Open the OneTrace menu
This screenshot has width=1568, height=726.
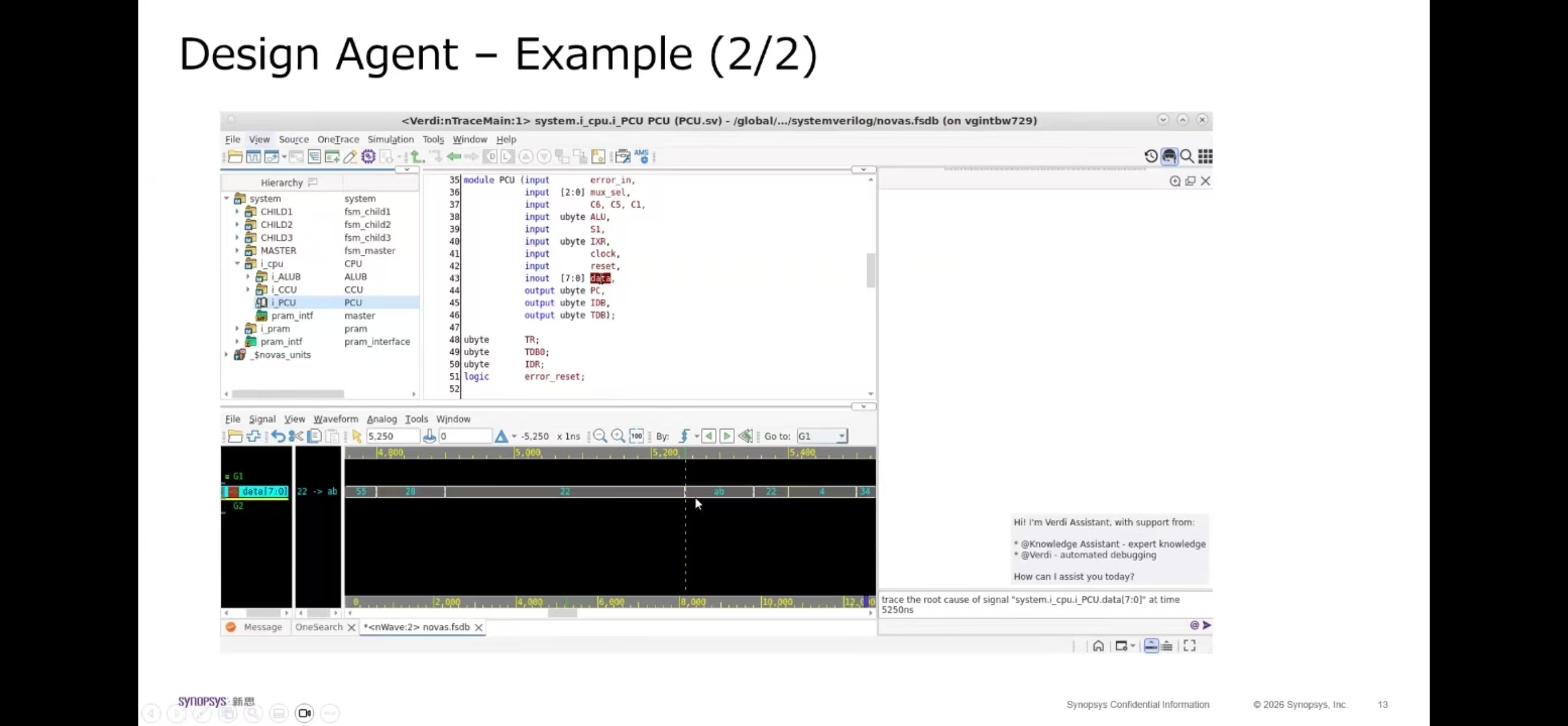(338, 139)
